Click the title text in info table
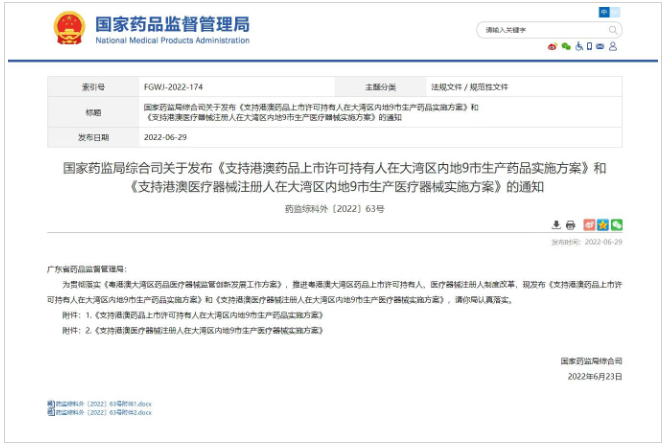 (x=311, y=112)
